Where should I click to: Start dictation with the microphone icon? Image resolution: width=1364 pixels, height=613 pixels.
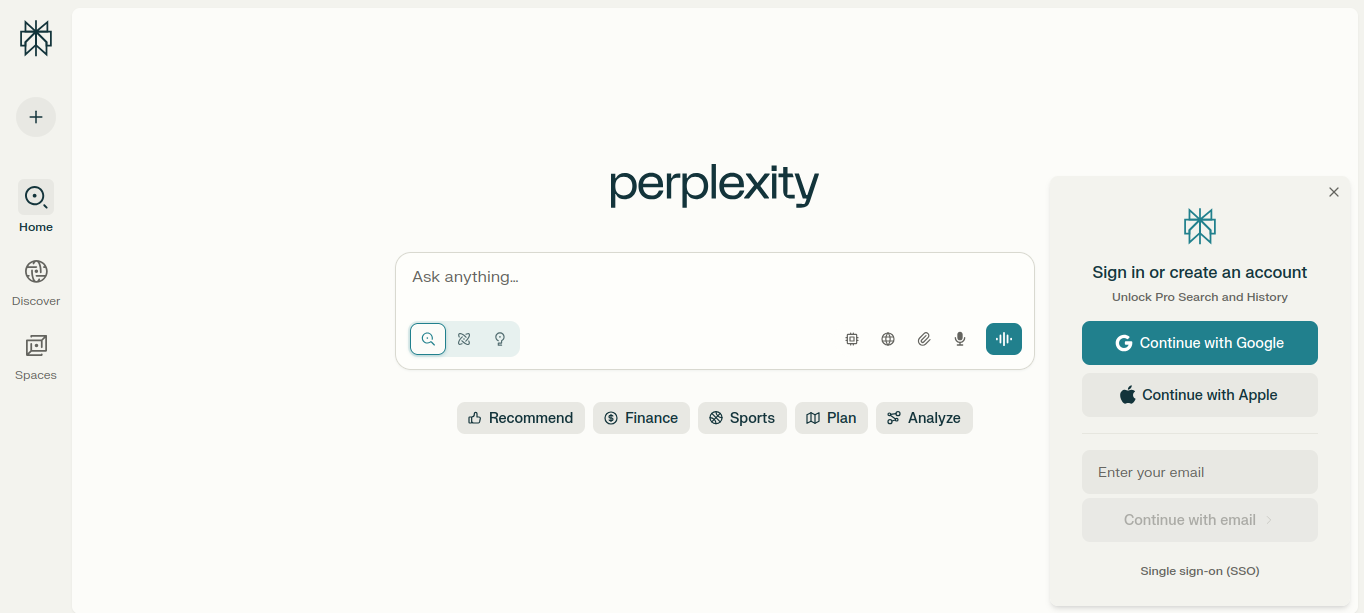959,339
